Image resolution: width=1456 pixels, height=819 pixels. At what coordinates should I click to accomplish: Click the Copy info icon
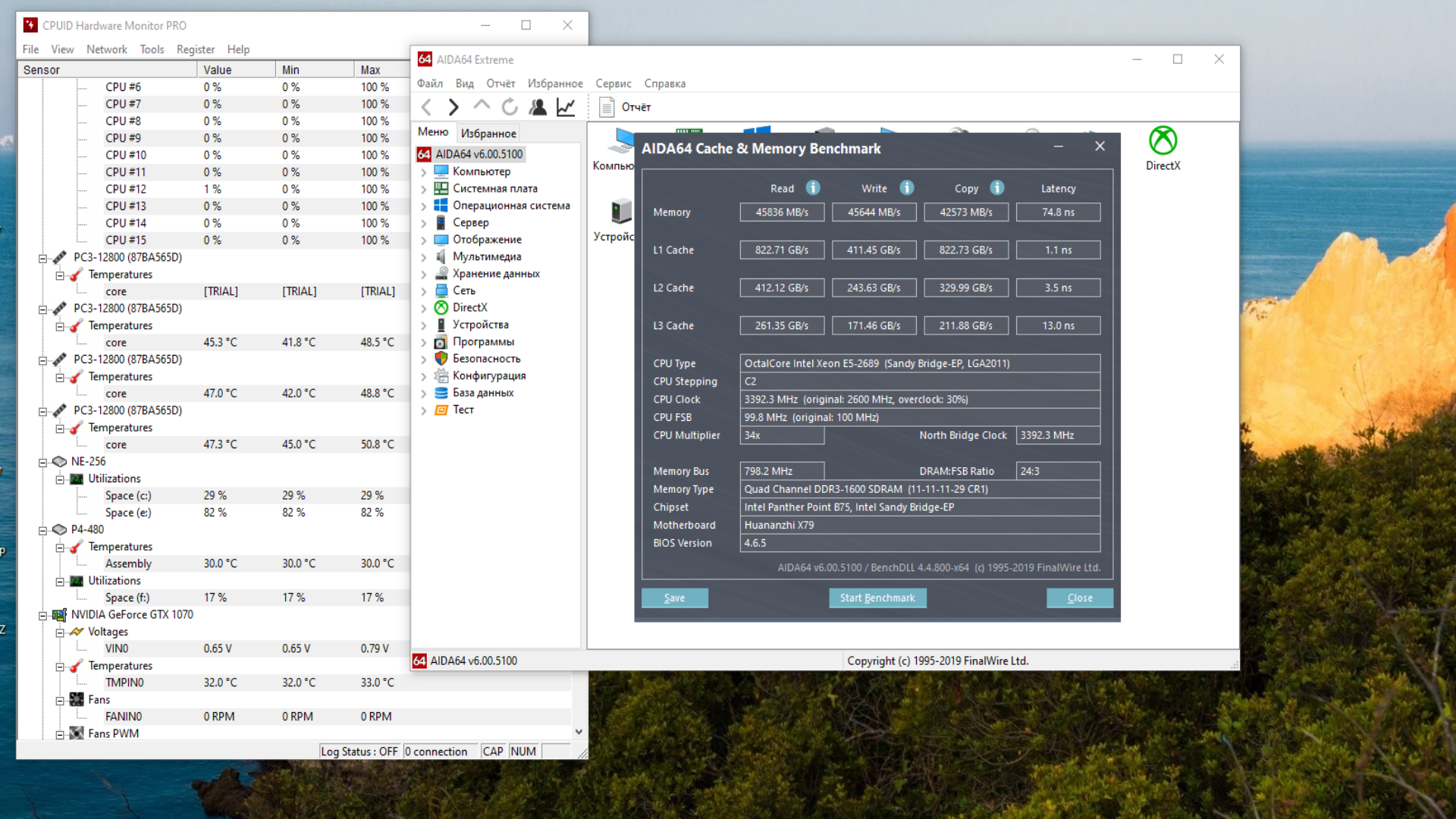tap(997, 187)
